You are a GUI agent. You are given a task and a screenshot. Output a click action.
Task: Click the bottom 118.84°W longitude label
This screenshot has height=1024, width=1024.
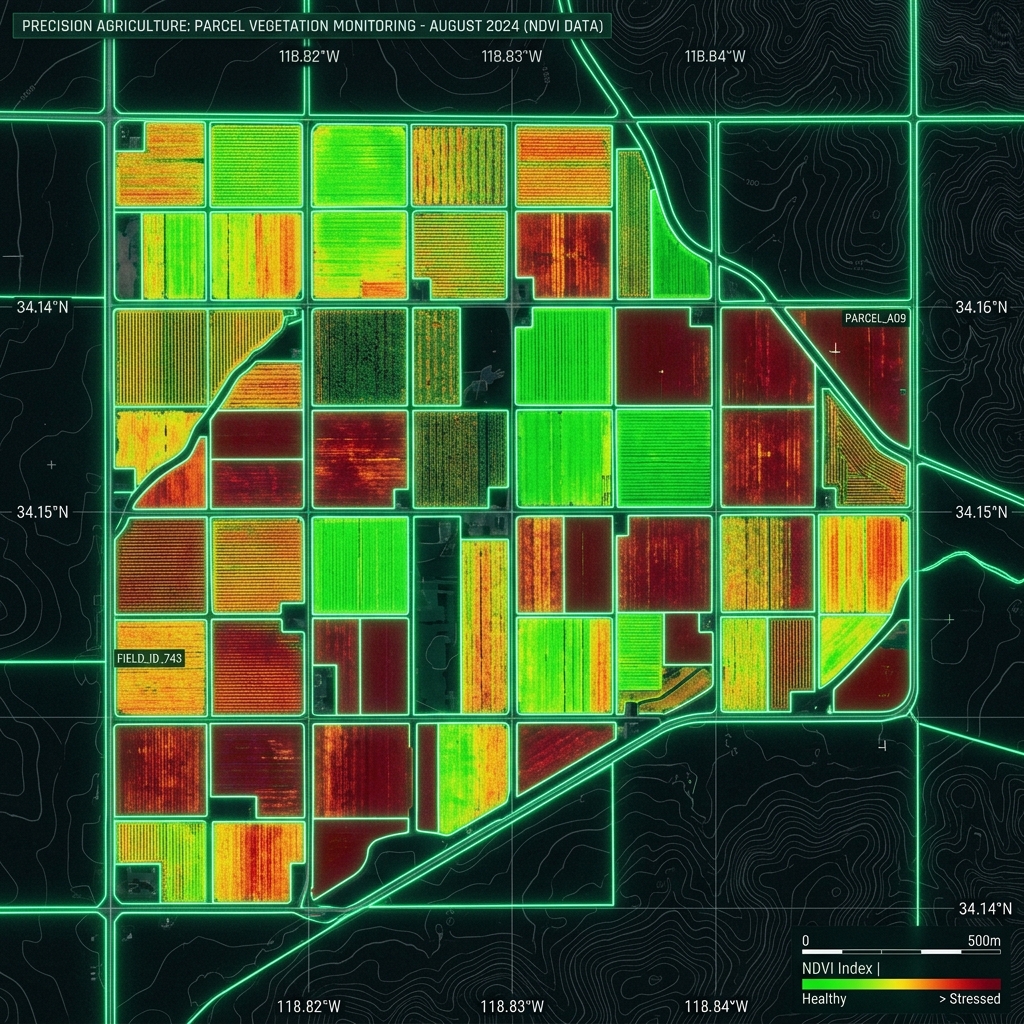coord(716,1006)
